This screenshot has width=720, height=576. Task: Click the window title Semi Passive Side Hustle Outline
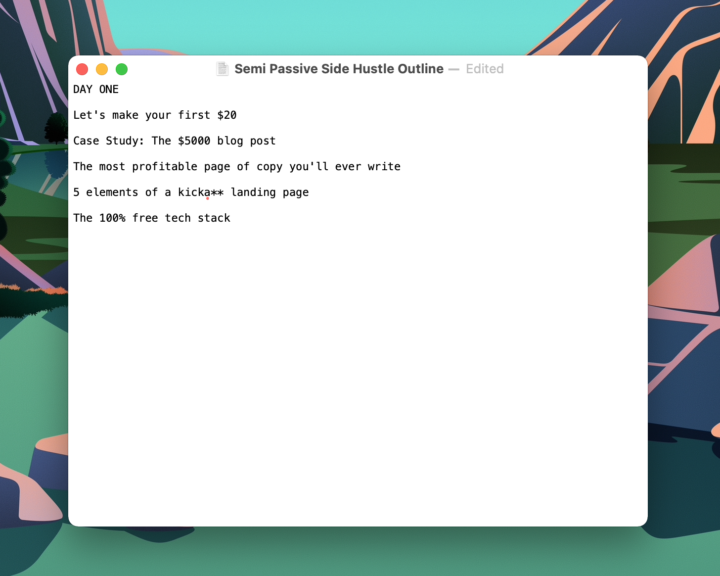(339, 69)
